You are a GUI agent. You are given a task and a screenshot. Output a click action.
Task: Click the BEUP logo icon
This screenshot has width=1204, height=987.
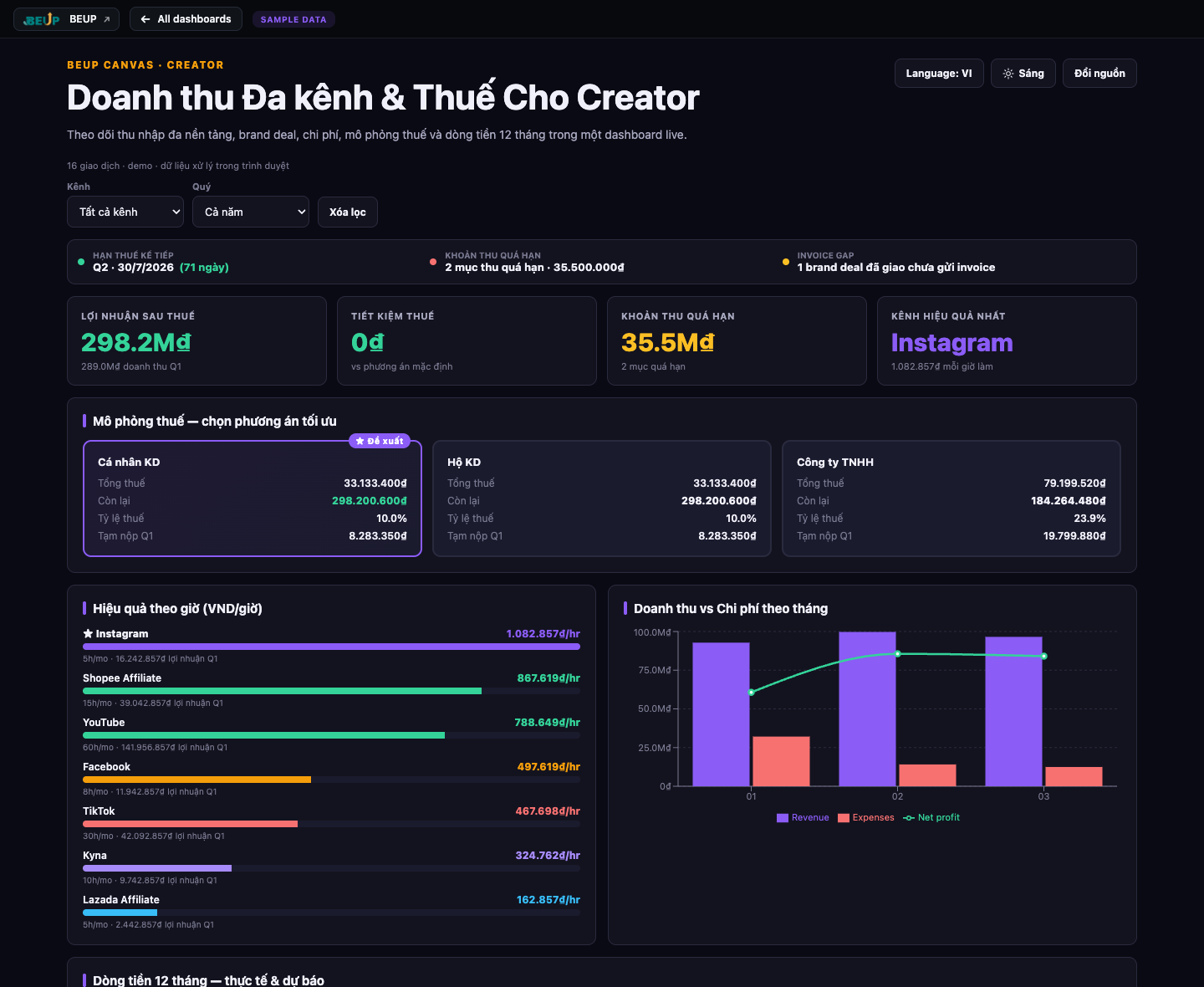[x=42, y=19]
